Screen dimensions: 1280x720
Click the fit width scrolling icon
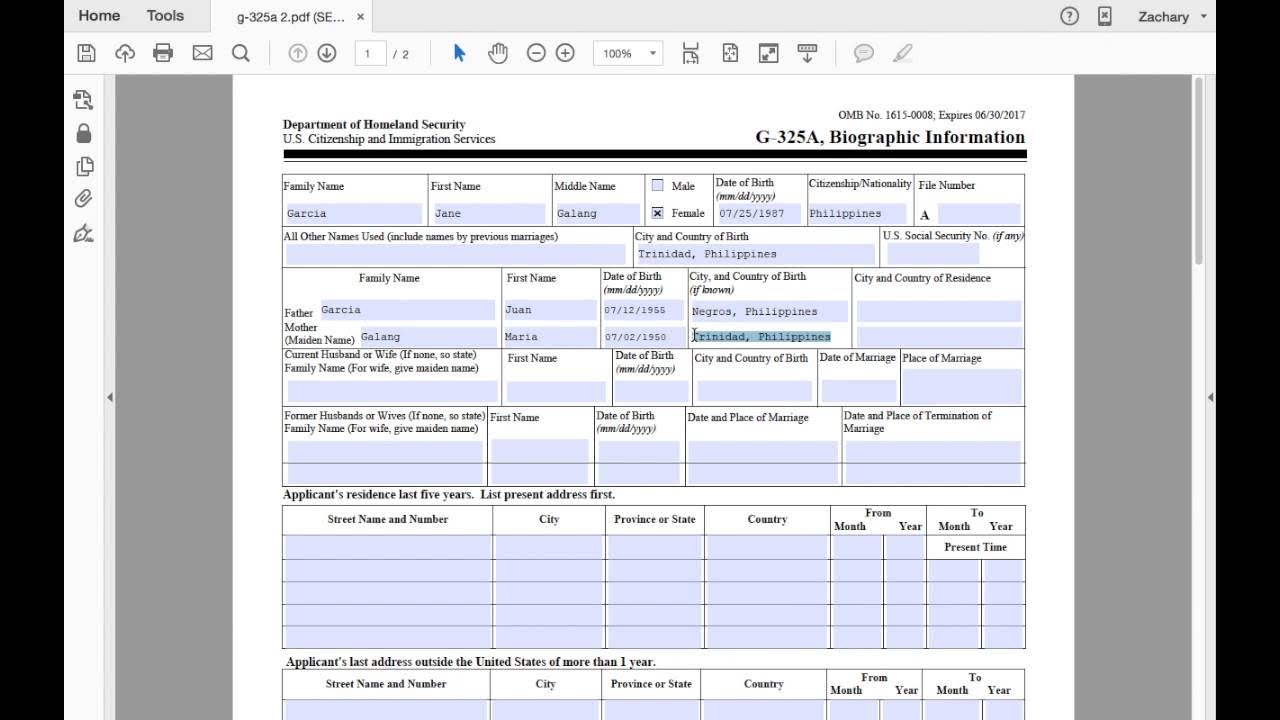[x=690, y=53]
